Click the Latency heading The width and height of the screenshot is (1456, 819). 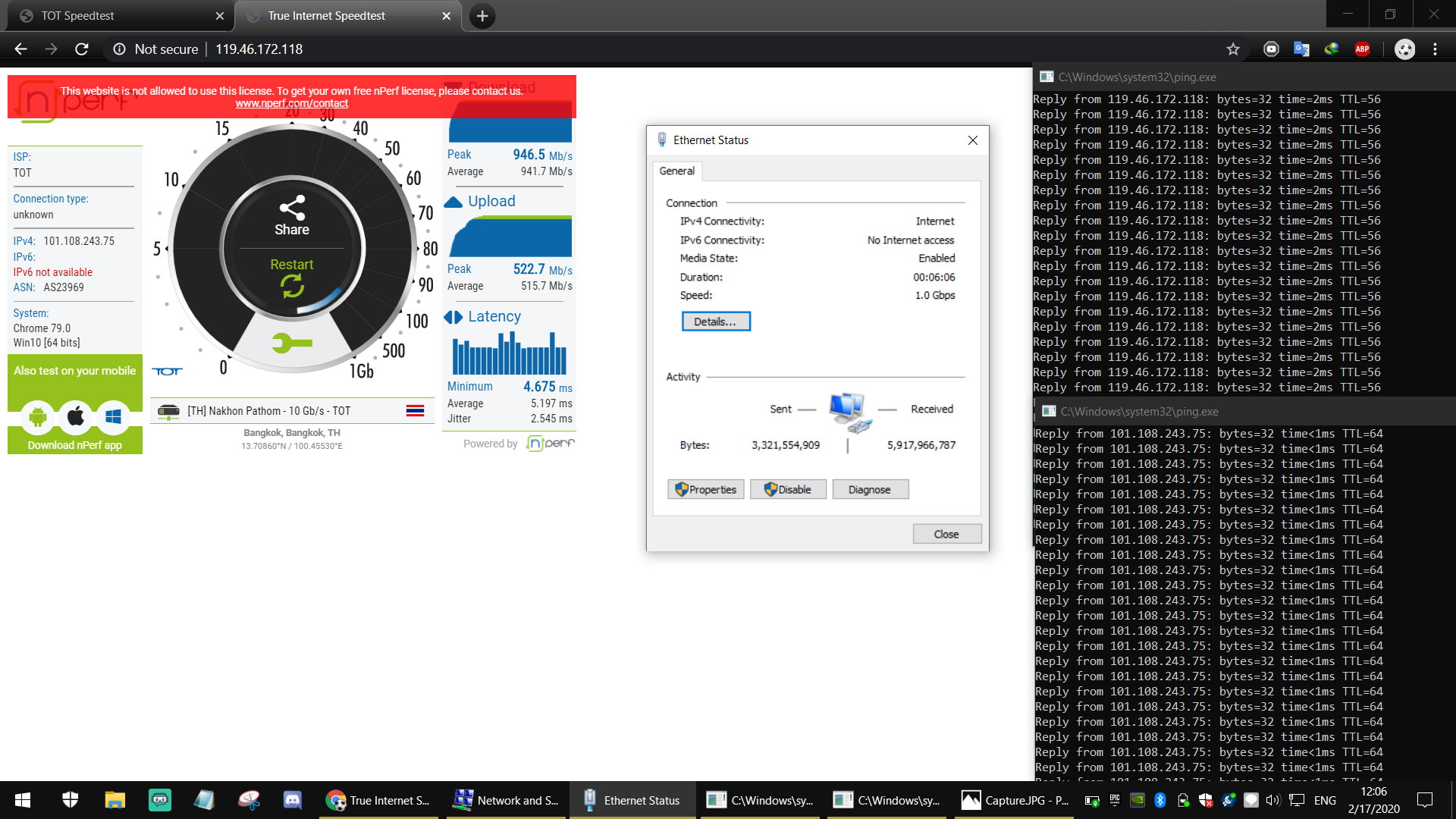[494, 317]
